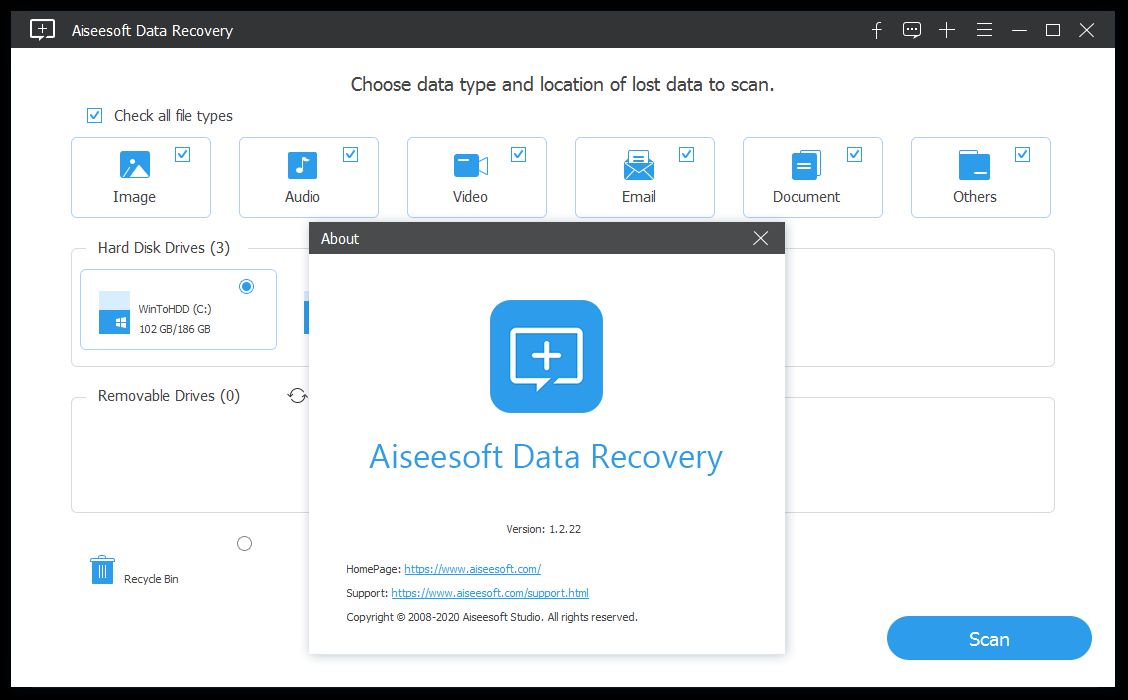The height and width of the screenshot is (700, 1128).
Task: Uncheck the Image checkbox
Action: coord(183,154)
